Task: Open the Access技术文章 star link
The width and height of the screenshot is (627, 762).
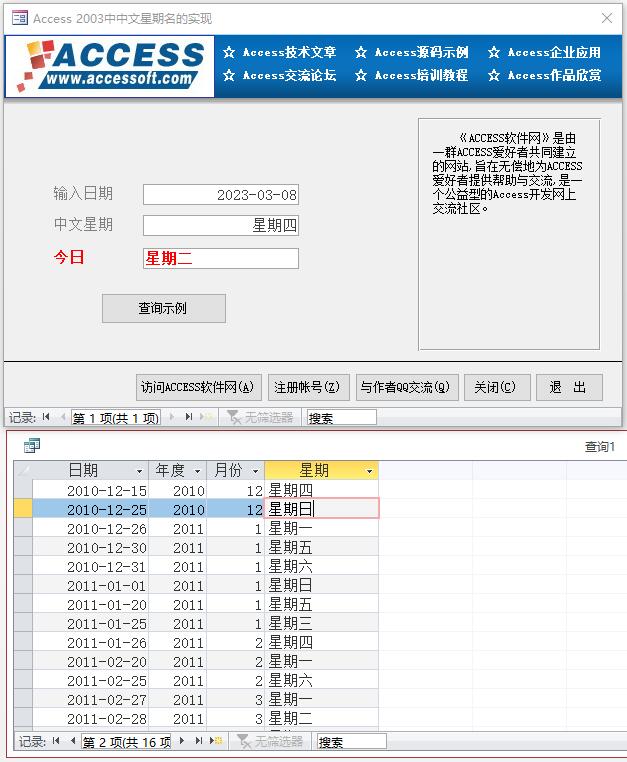Action: (280, 52)
